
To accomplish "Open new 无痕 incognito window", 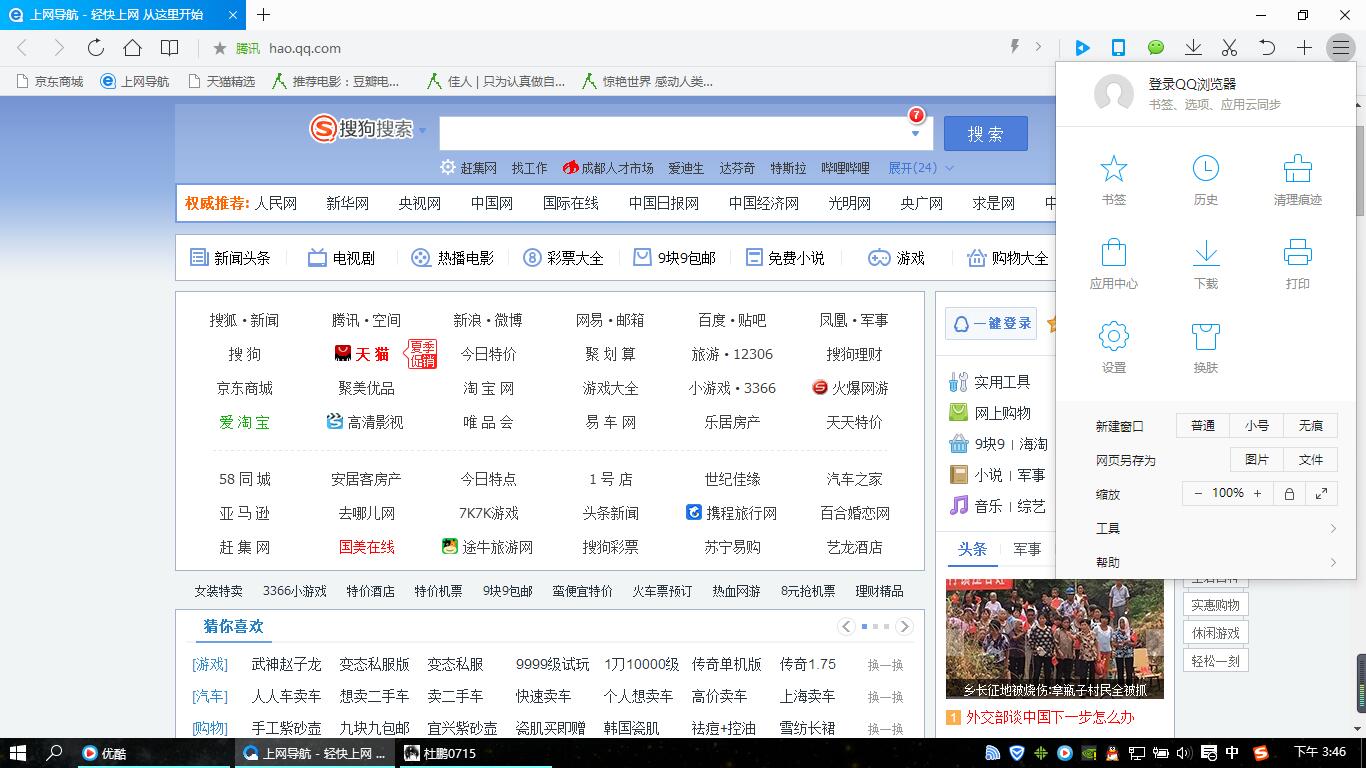I will tap(1310, 426).
